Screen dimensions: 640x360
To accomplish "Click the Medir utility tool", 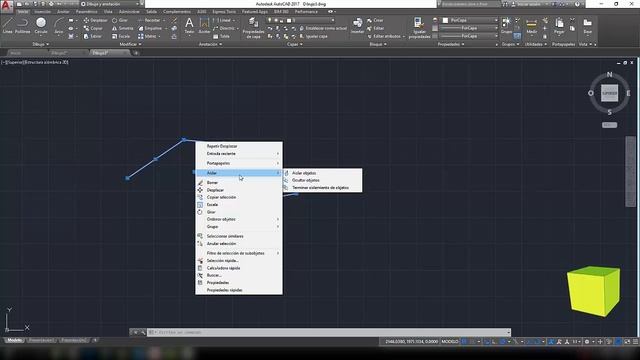I will 531,25.
